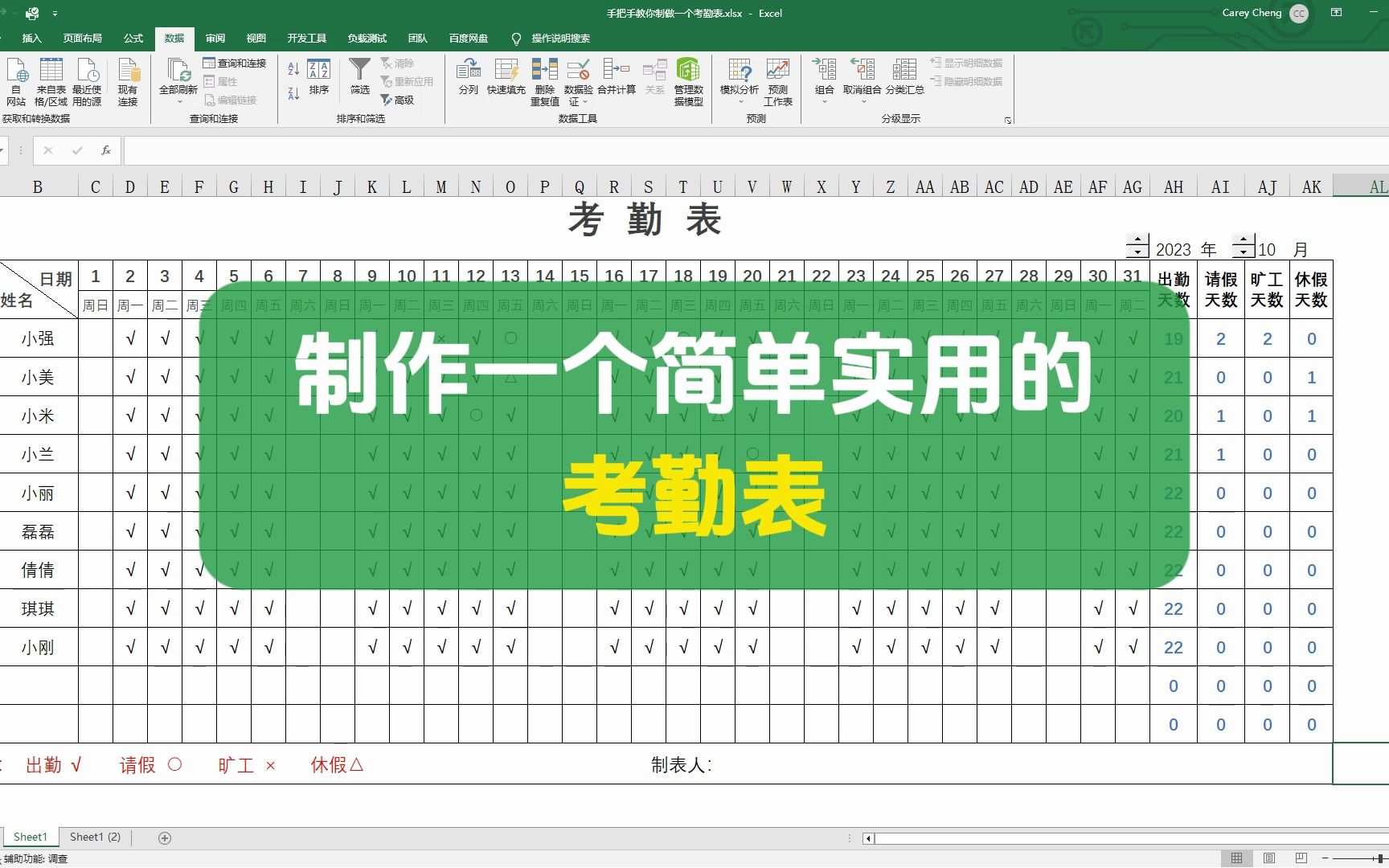Open 查询和连接 pane button
The image size is (1389, 868).
[x=235, y=63]
